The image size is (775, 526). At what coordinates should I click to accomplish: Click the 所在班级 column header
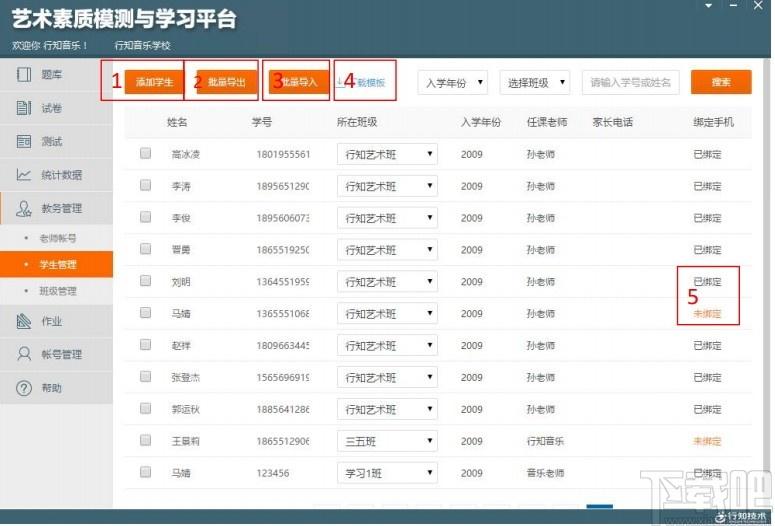[357, 122]
